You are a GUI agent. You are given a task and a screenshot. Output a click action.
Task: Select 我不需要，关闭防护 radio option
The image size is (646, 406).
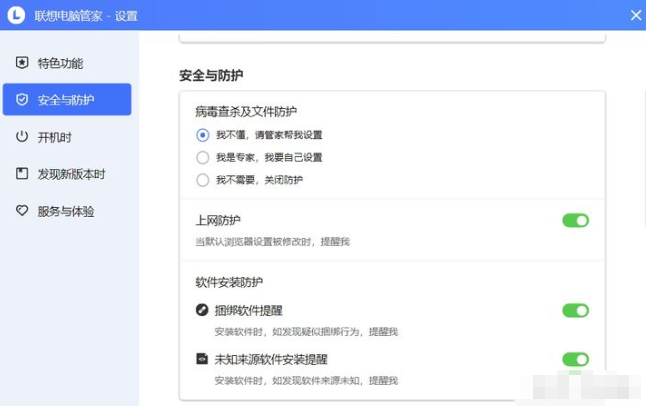pyautogui.click(x=202, y=180)
